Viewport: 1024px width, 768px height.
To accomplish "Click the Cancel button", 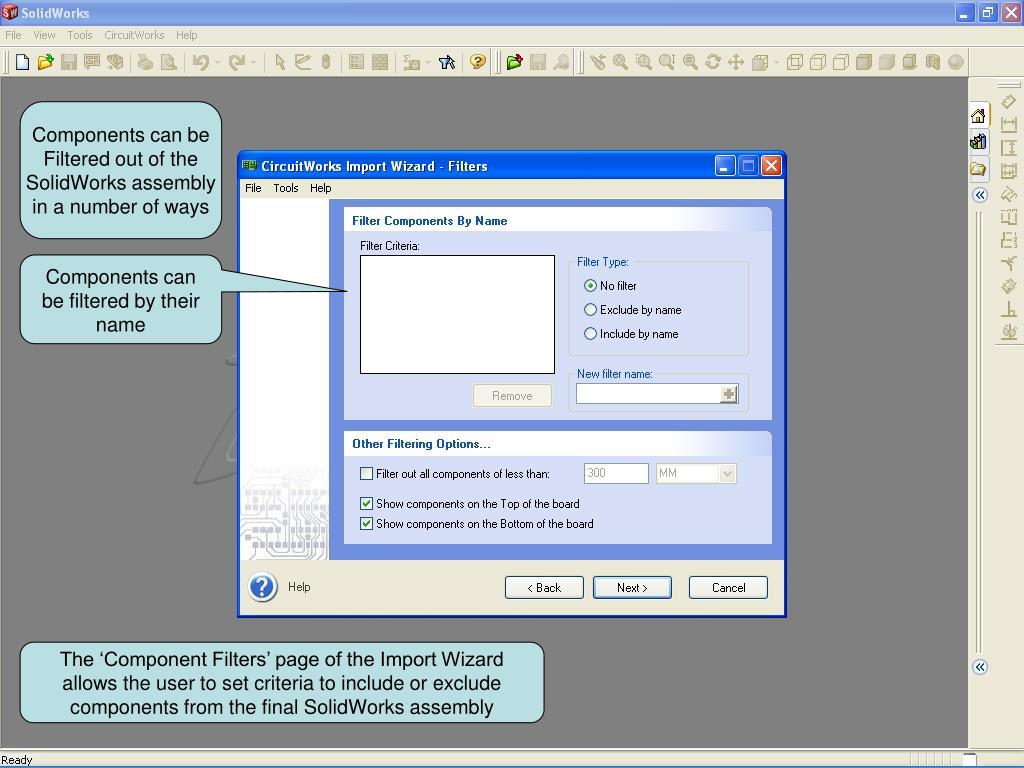I will tap(728, 588).
